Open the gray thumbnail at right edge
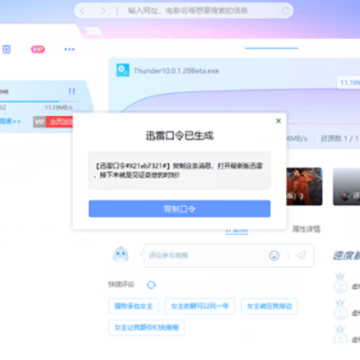360x360 pixels. (x=346, y=186)
